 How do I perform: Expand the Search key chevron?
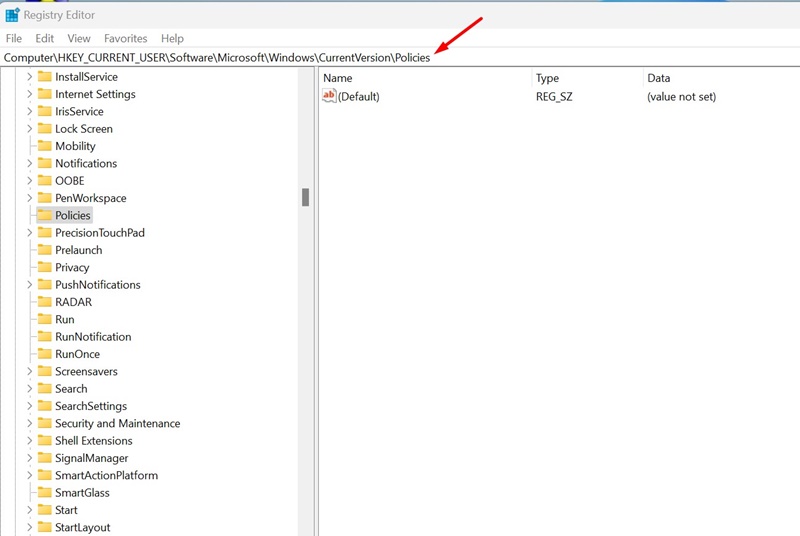click(29, 389)
